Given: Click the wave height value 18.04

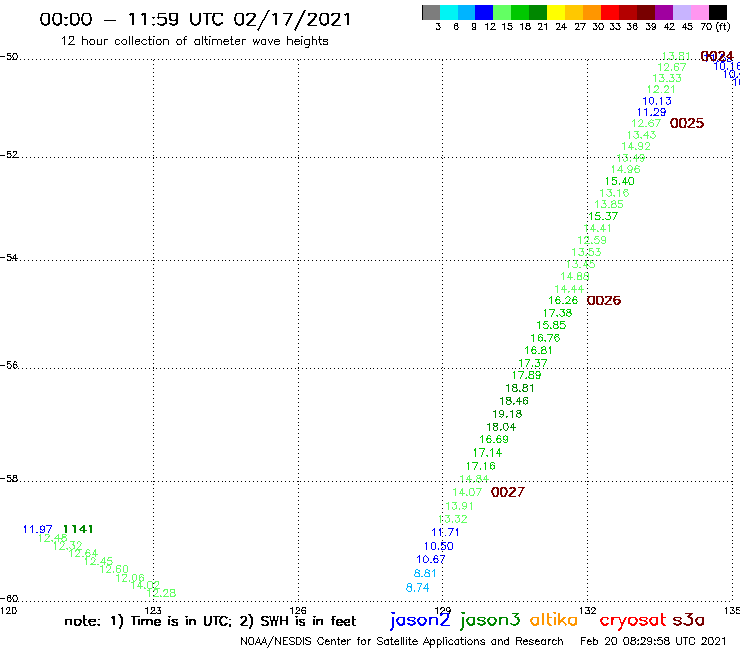Looking at the screenshot, I should click(501, 427).
